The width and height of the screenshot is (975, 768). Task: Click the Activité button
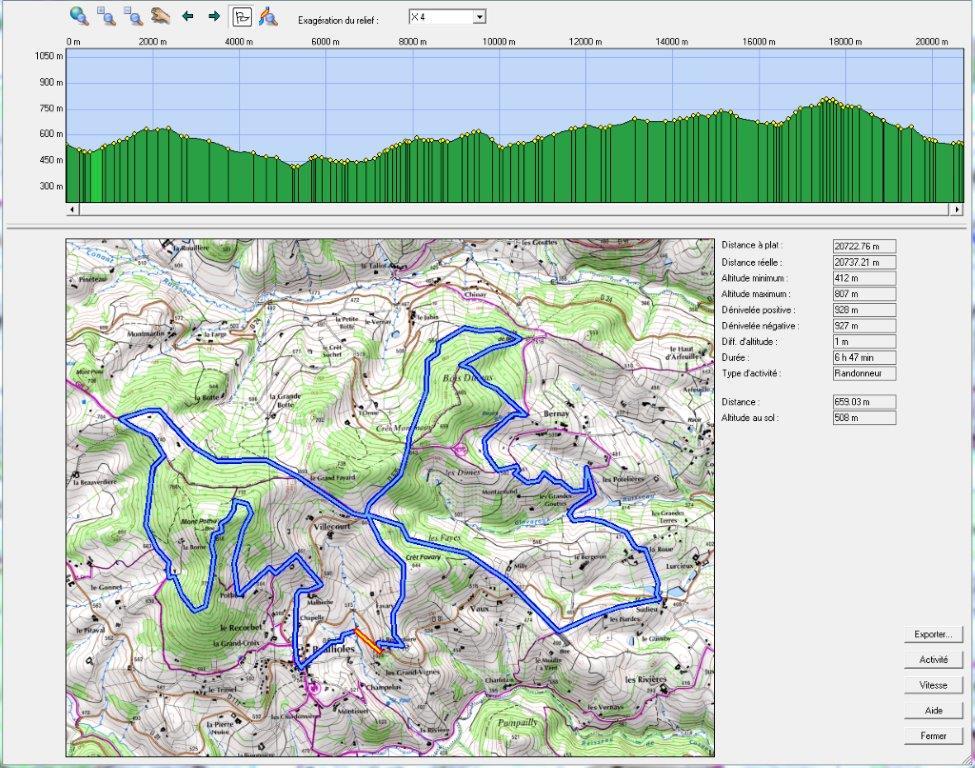coord(933,660)
